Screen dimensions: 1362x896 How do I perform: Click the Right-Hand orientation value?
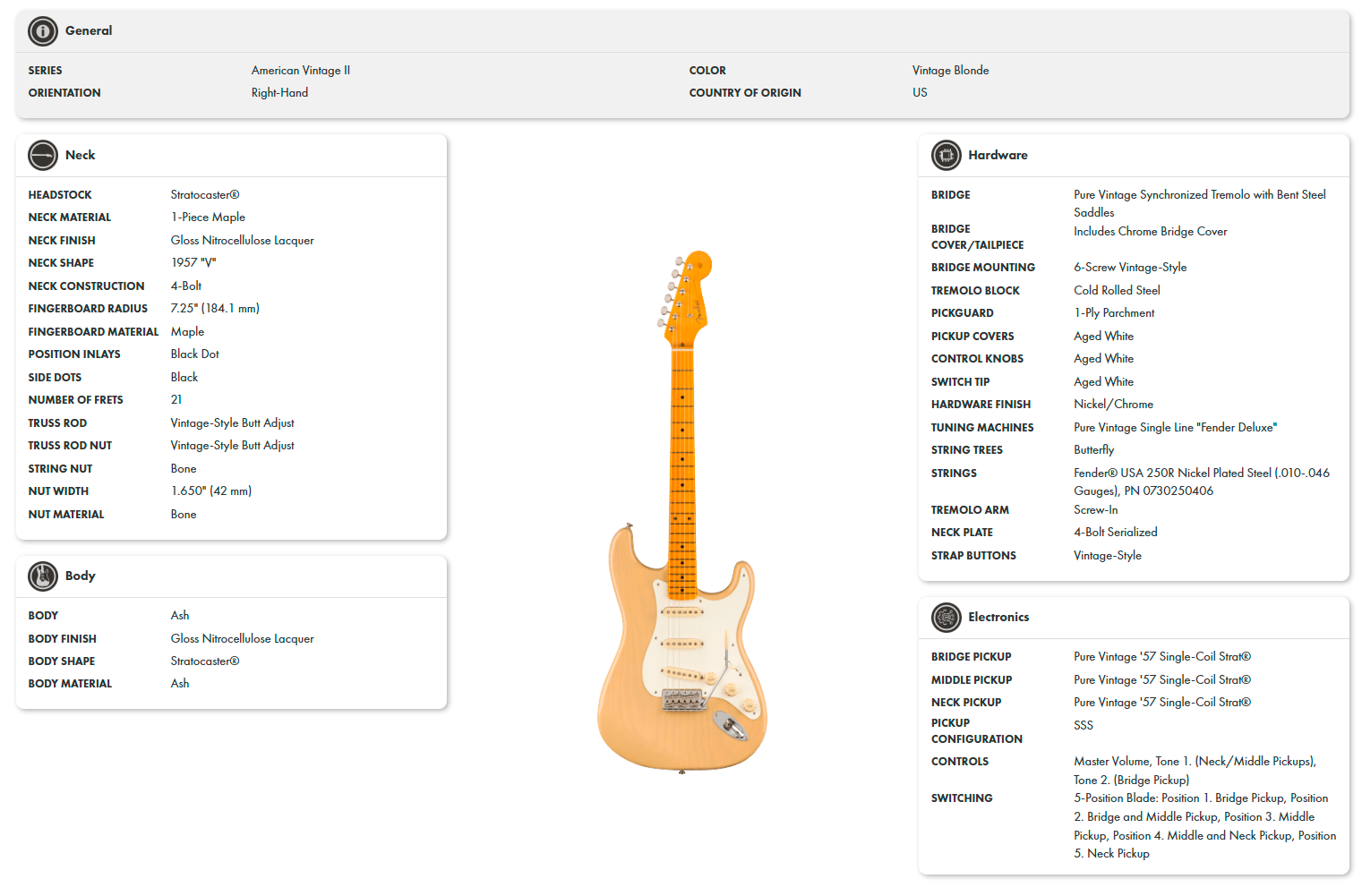tap(279, 93)
